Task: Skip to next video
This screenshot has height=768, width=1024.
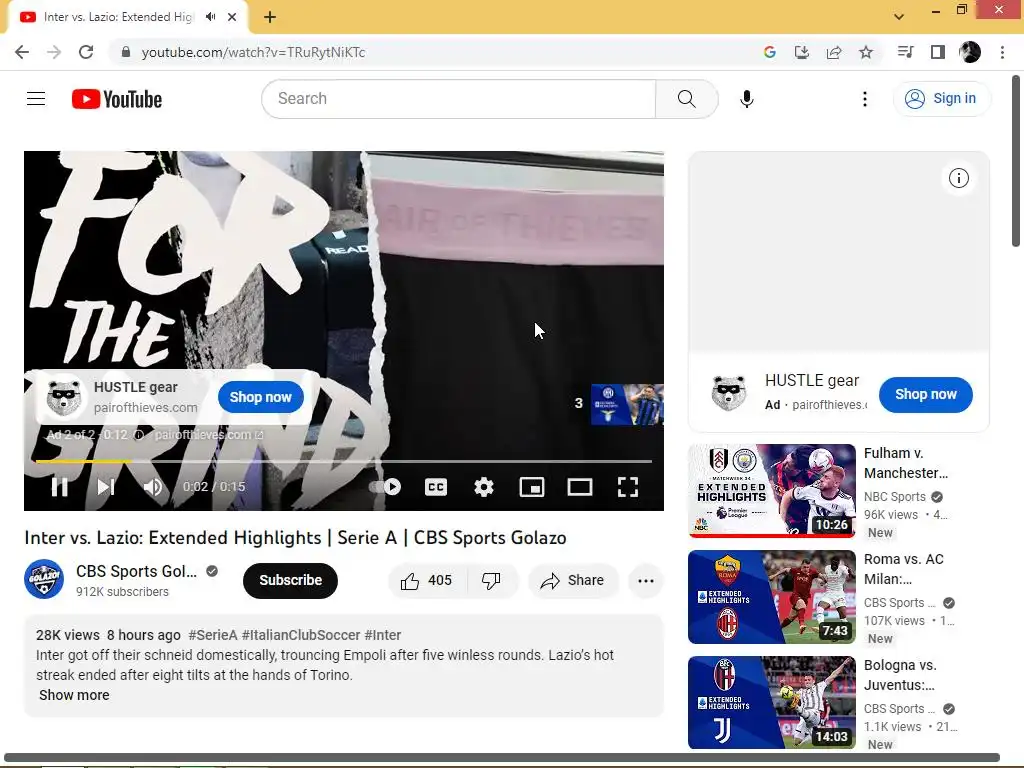Action: point(106,487)
